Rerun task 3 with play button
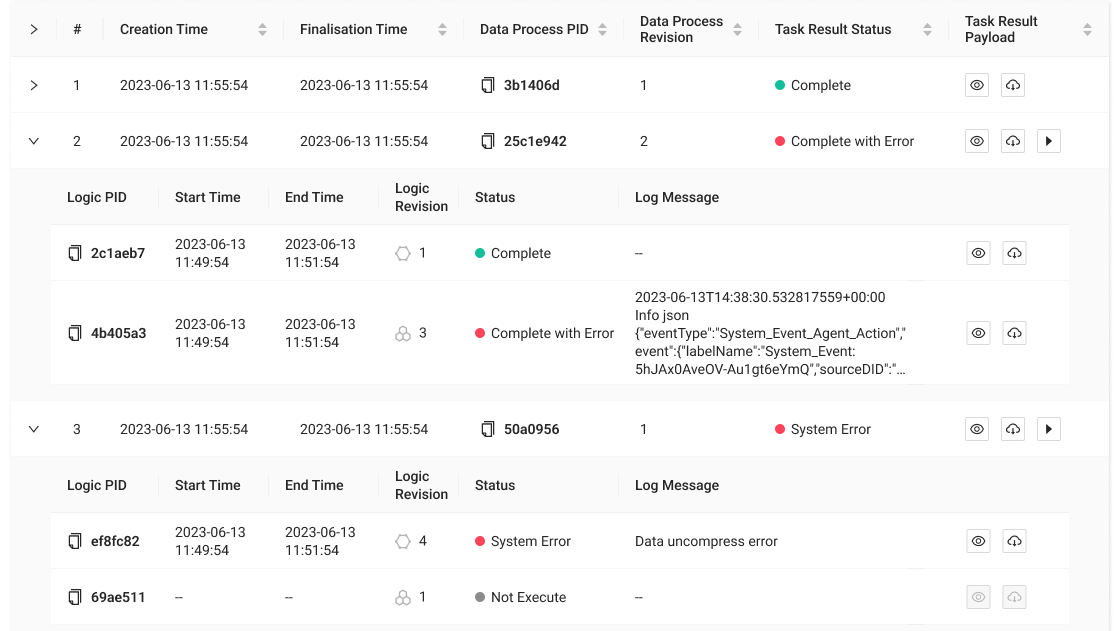Screen dimensions: 1114x631 pyautogui.click(x=1048, y=430)
